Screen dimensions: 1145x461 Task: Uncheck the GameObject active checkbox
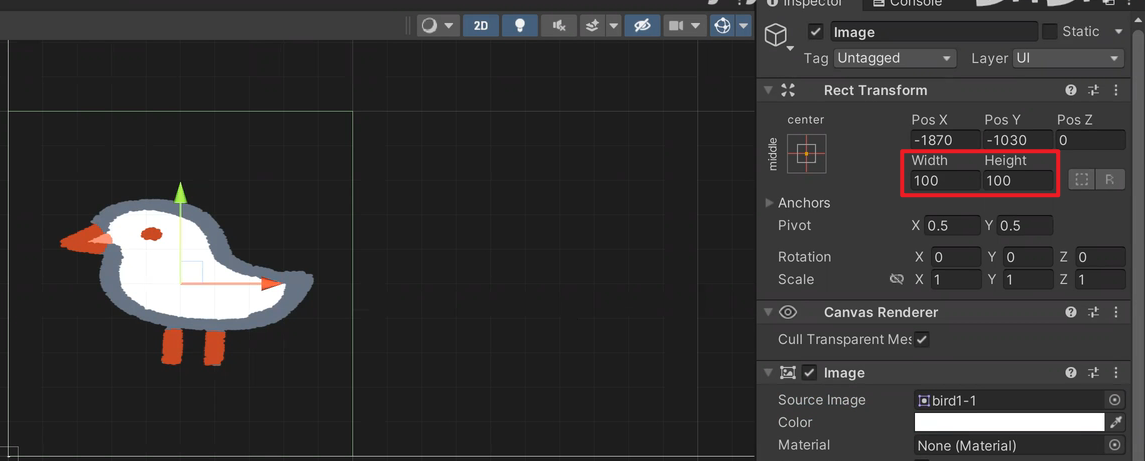point(816,32)
